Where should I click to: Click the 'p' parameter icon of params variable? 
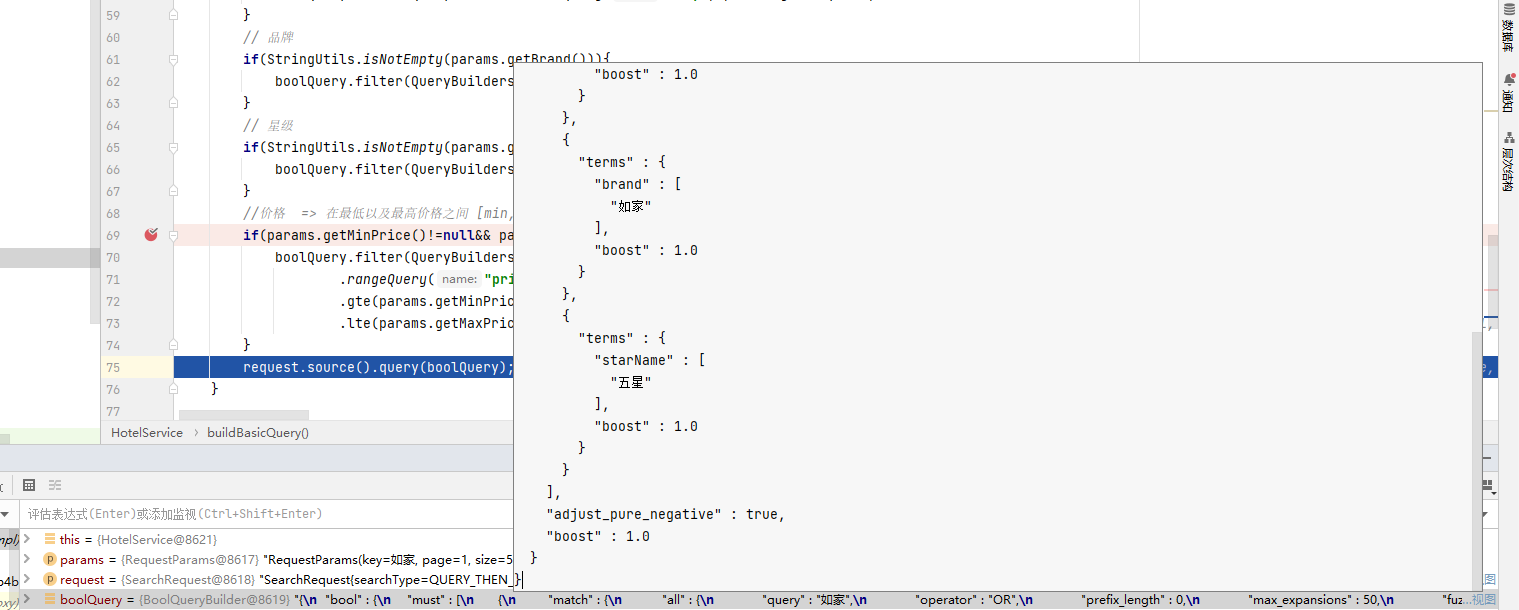[50, 559]
